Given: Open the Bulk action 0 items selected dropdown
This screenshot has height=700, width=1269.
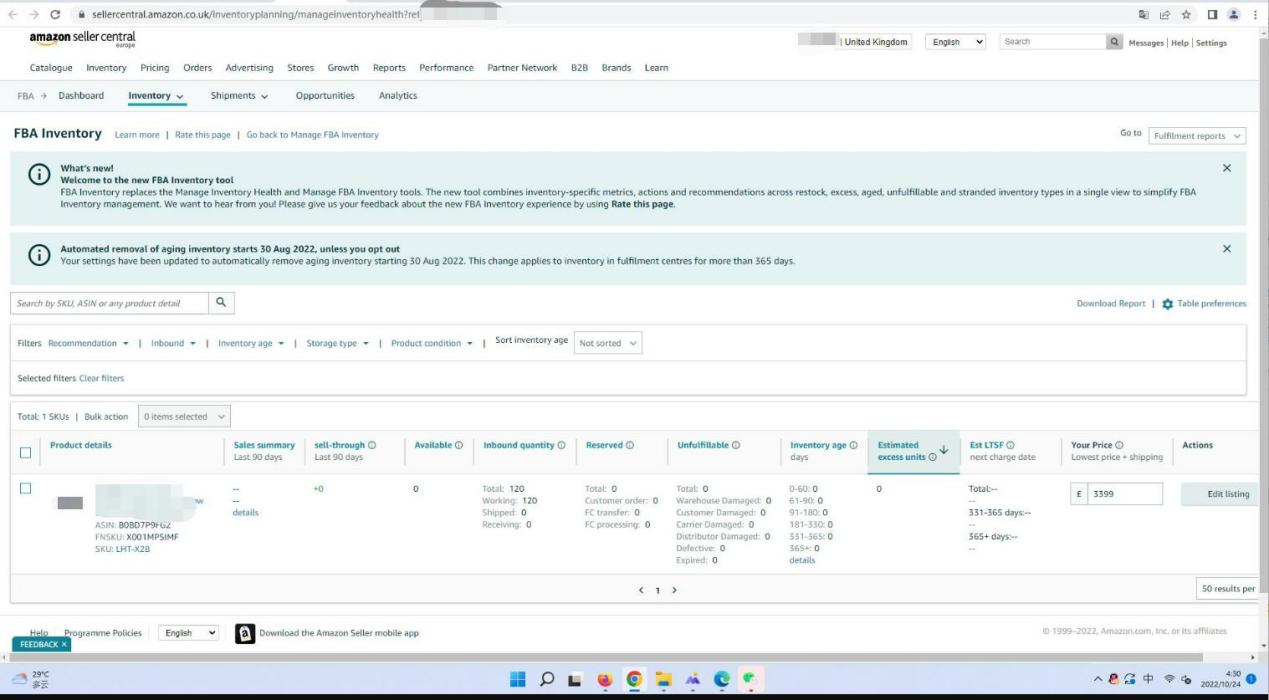Looking at the screenshot, I should tap(186, 417).
